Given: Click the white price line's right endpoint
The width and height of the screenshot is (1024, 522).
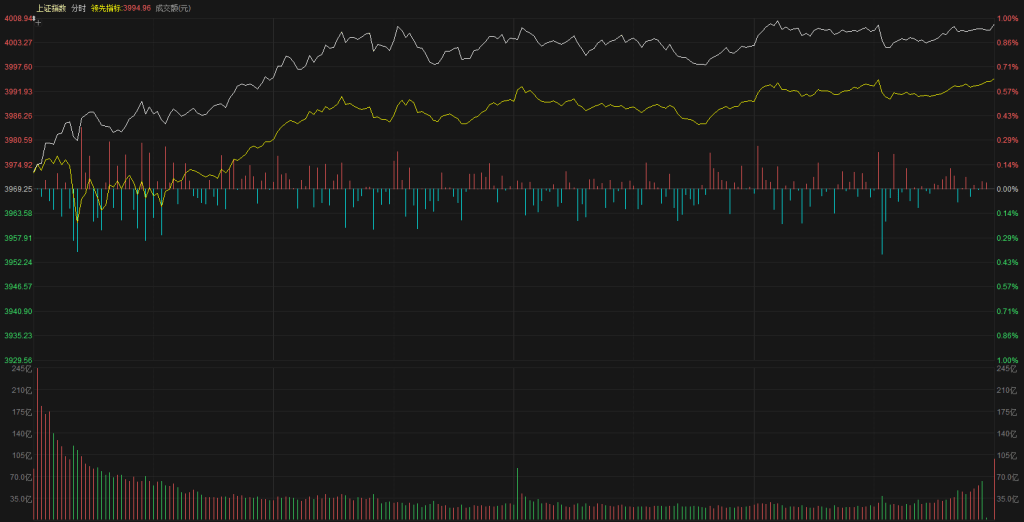Looking at the screenshot, I should coord(993,24).
